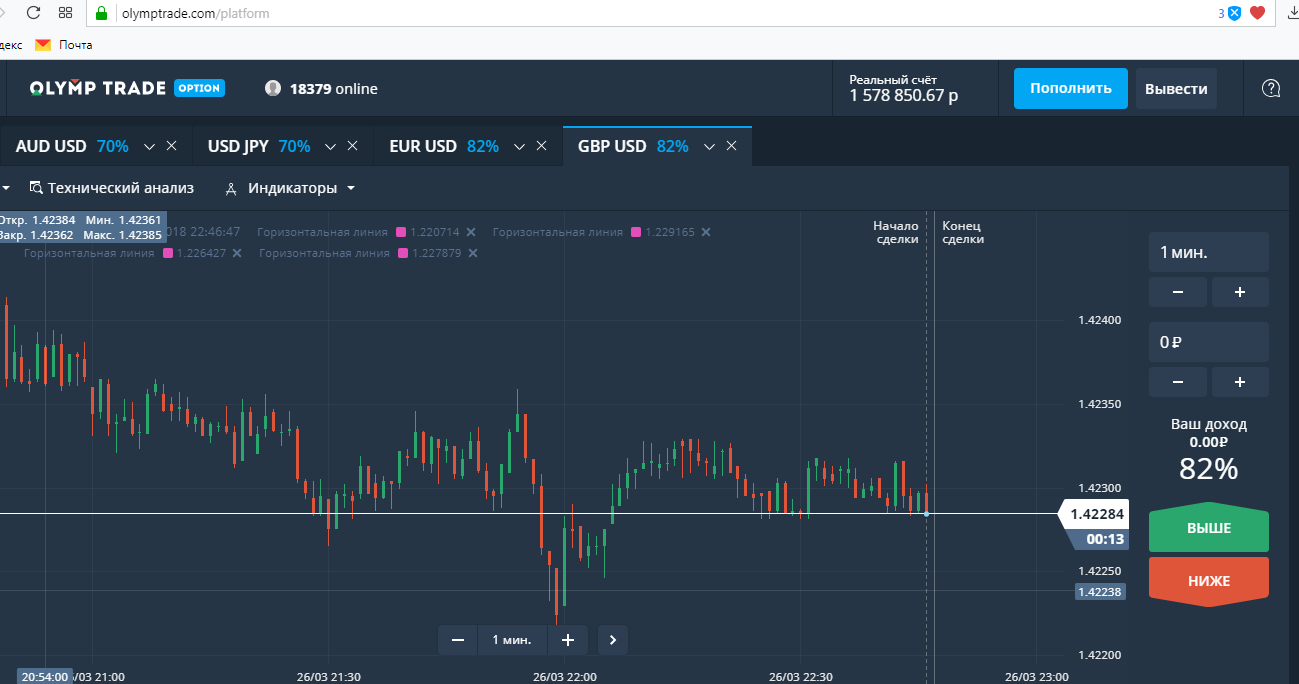Click the trade duration field 1 мин.
1299x684 pixels.
coord(1209,252)
